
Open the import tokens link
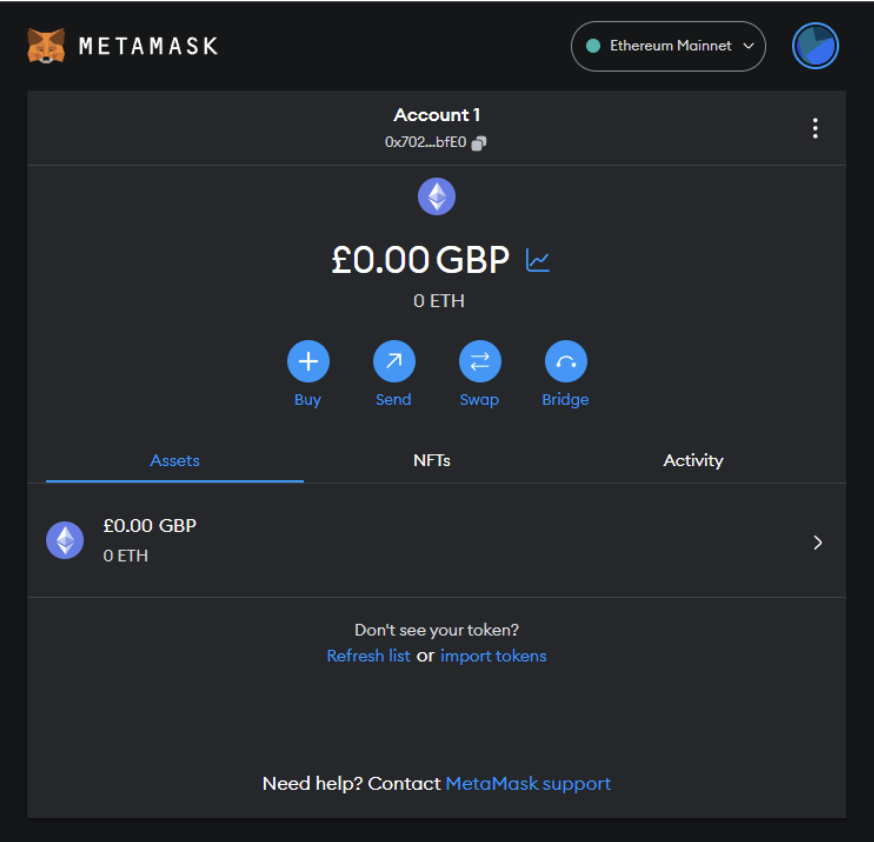tap(493, 655)
